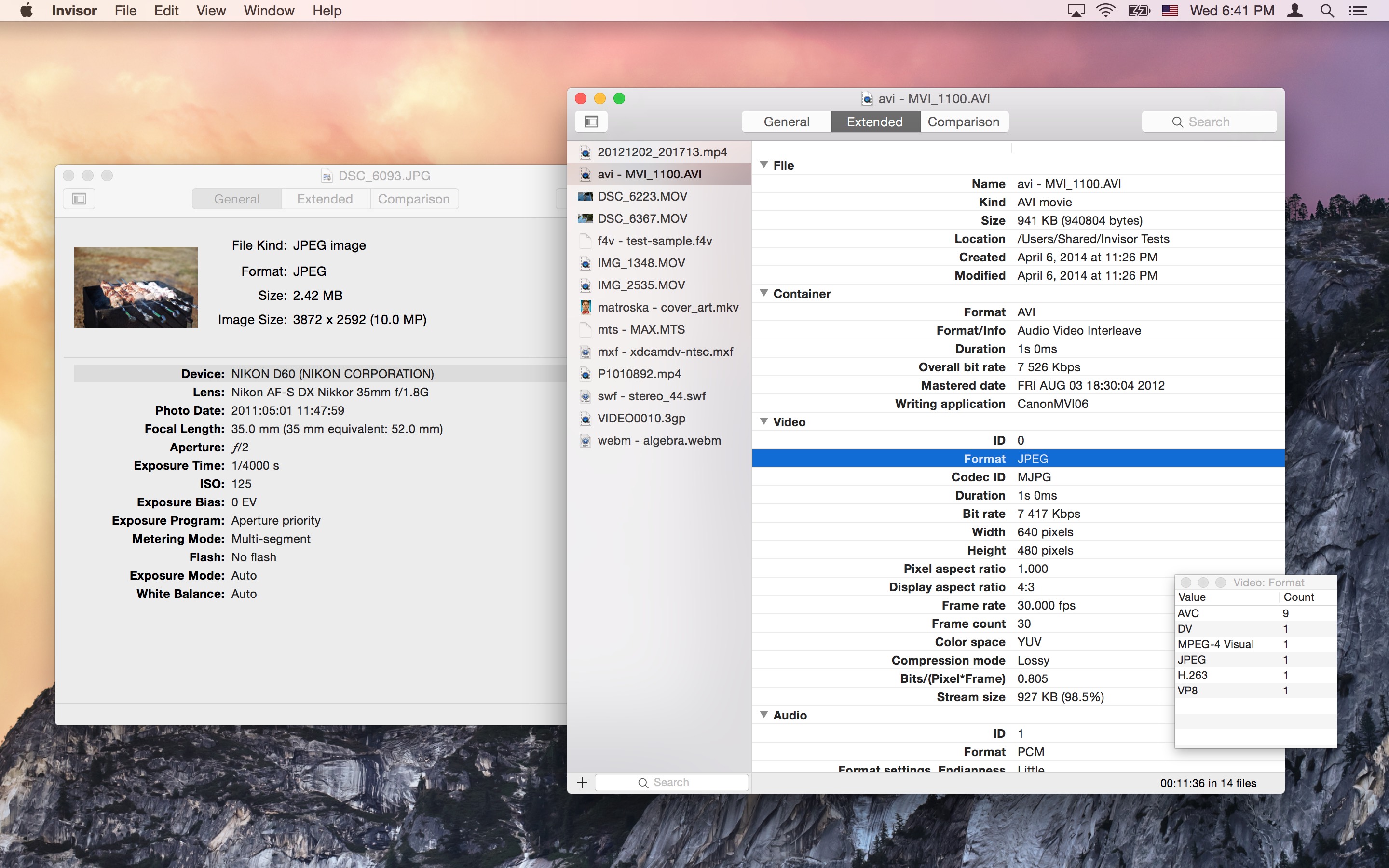The image size is (1389, 868).
Task: Click the plus button to add file
Action: click(x=582, y=783)
